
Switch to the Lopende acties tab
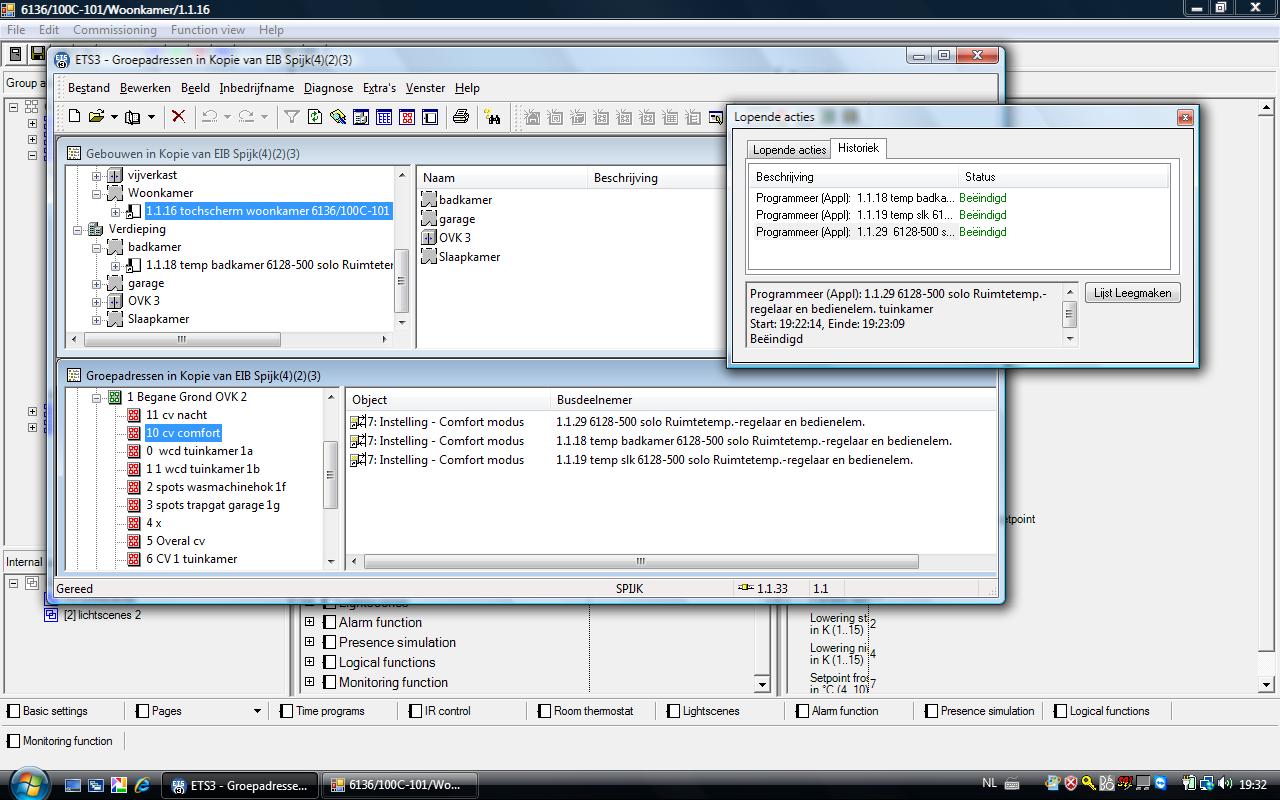click(x=789, y=150)
